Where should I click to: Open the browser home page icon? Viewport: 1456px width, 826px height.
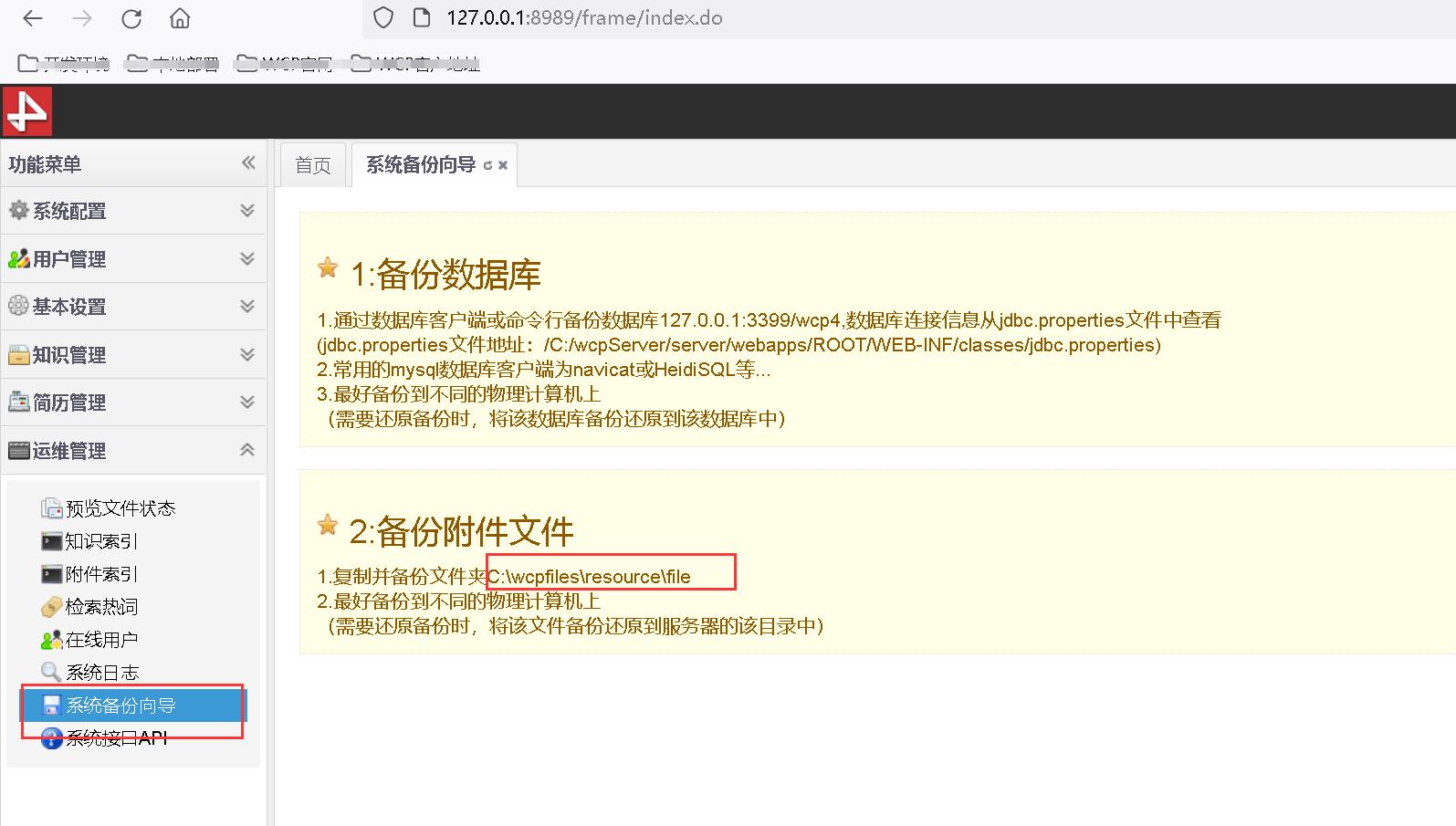[x=181, y=18]
